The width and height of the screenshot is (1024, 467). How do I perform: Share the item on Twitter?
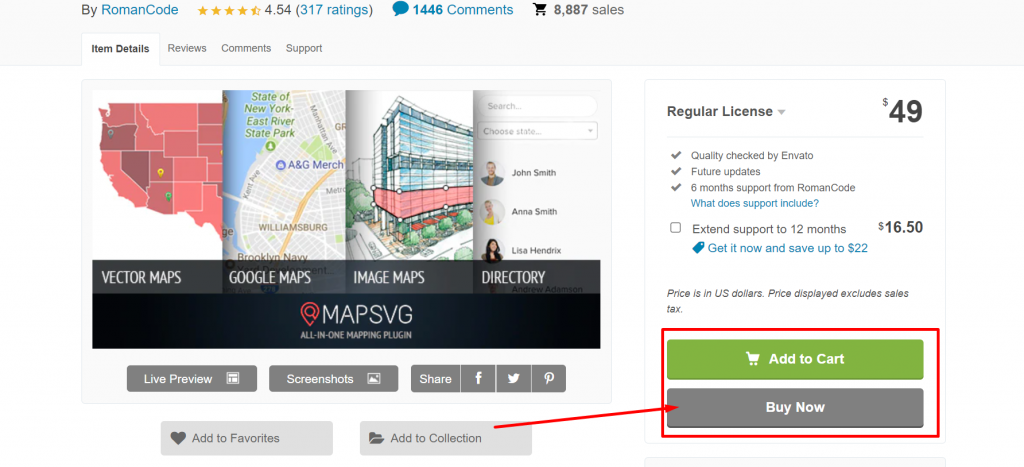coord(513,379)
